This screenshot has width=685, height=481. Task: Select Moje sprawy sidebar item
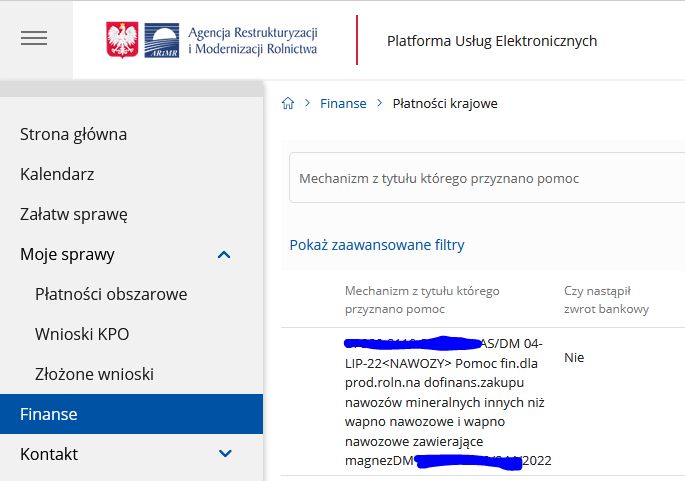(67, 254)
